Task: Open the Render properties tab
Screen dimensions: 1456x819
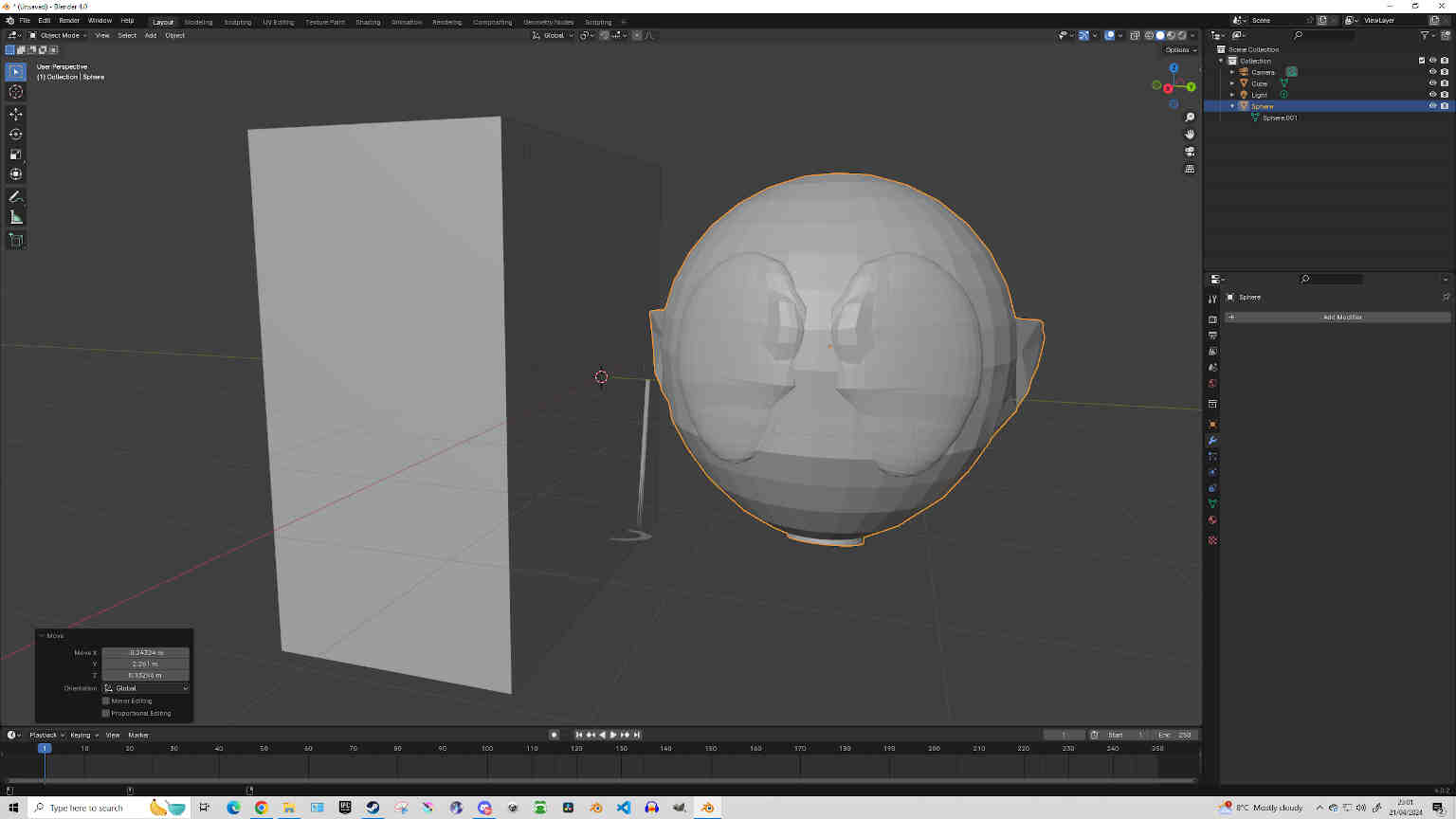Action: pos(1212,319)
